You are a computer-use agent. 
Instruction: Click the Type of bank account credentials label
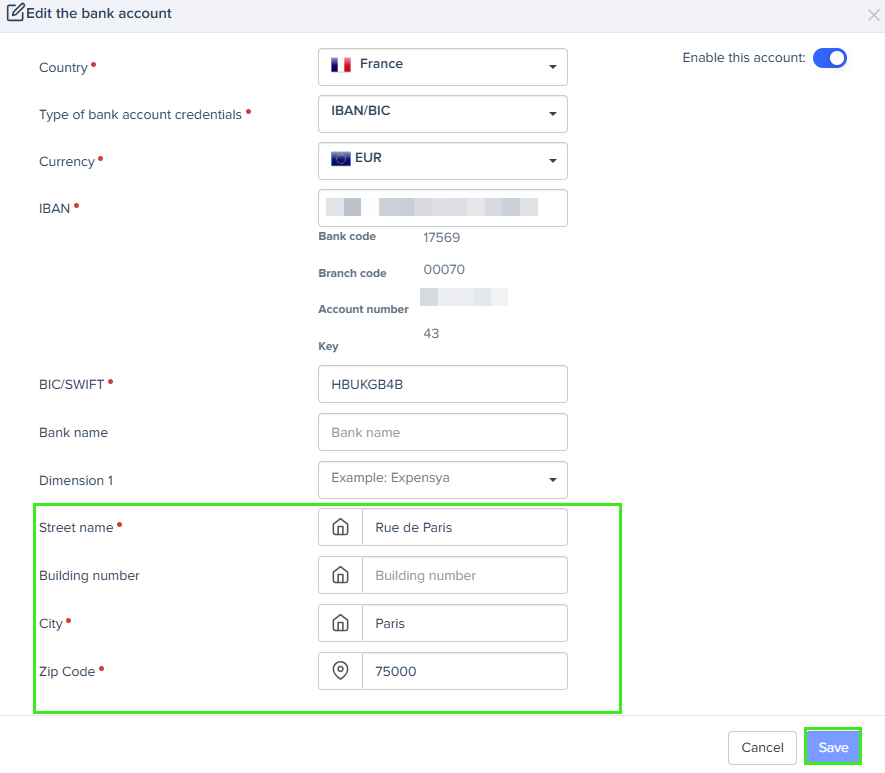[x=140, y=115]
